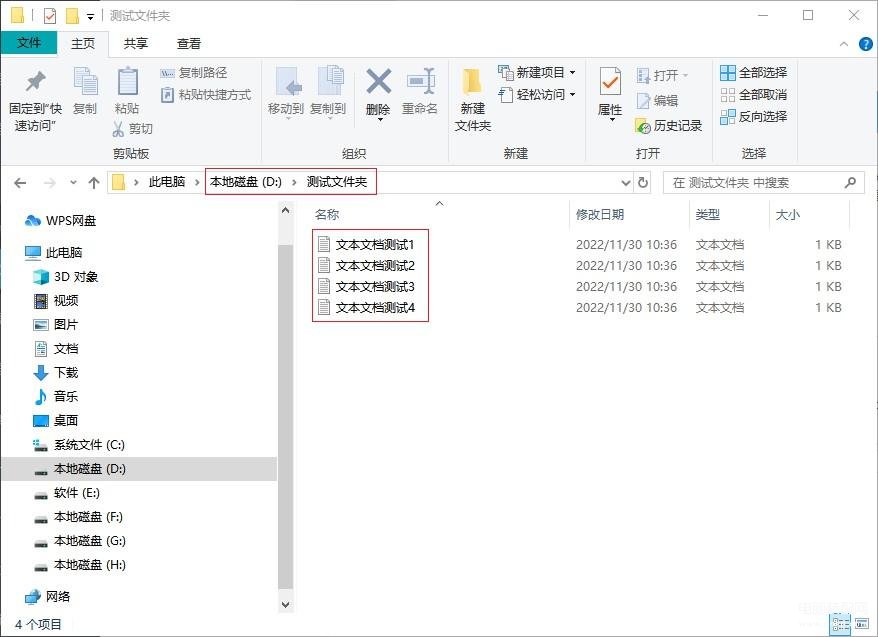Go up one folder level

(94, 182)
